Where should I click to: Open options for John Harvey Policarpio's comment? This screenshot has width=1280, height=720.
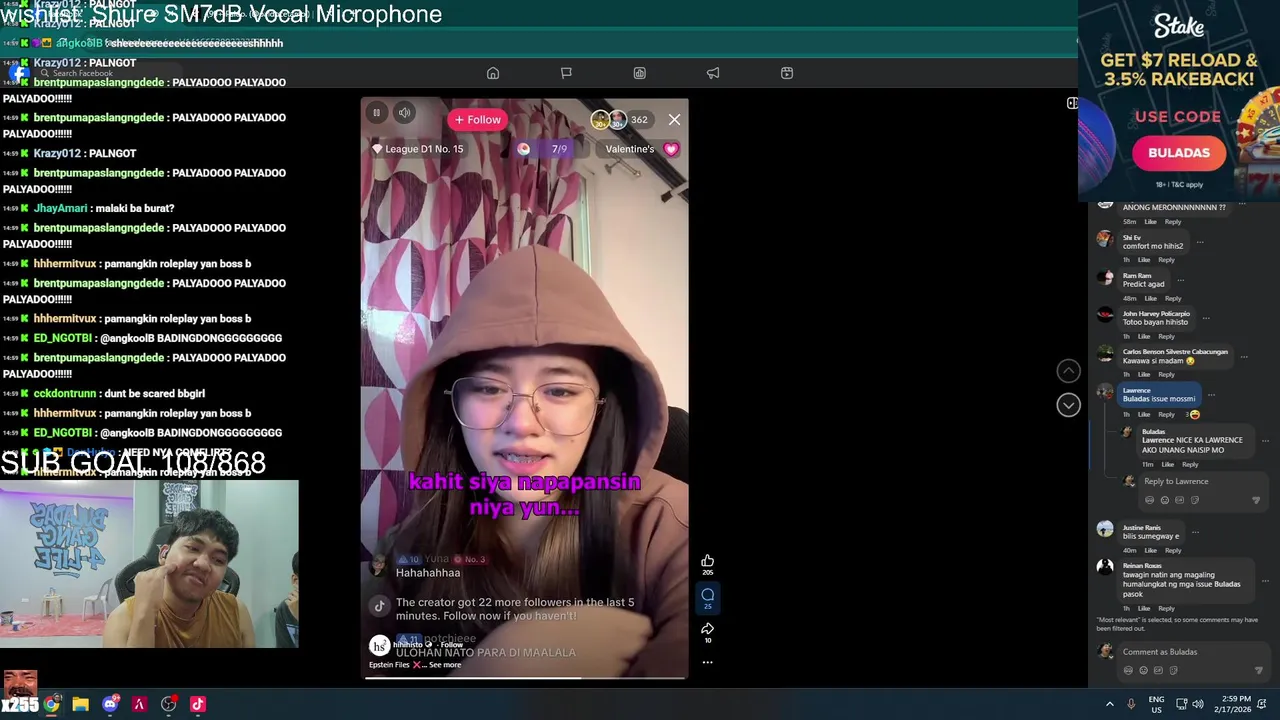click(x=1206, y=318)
